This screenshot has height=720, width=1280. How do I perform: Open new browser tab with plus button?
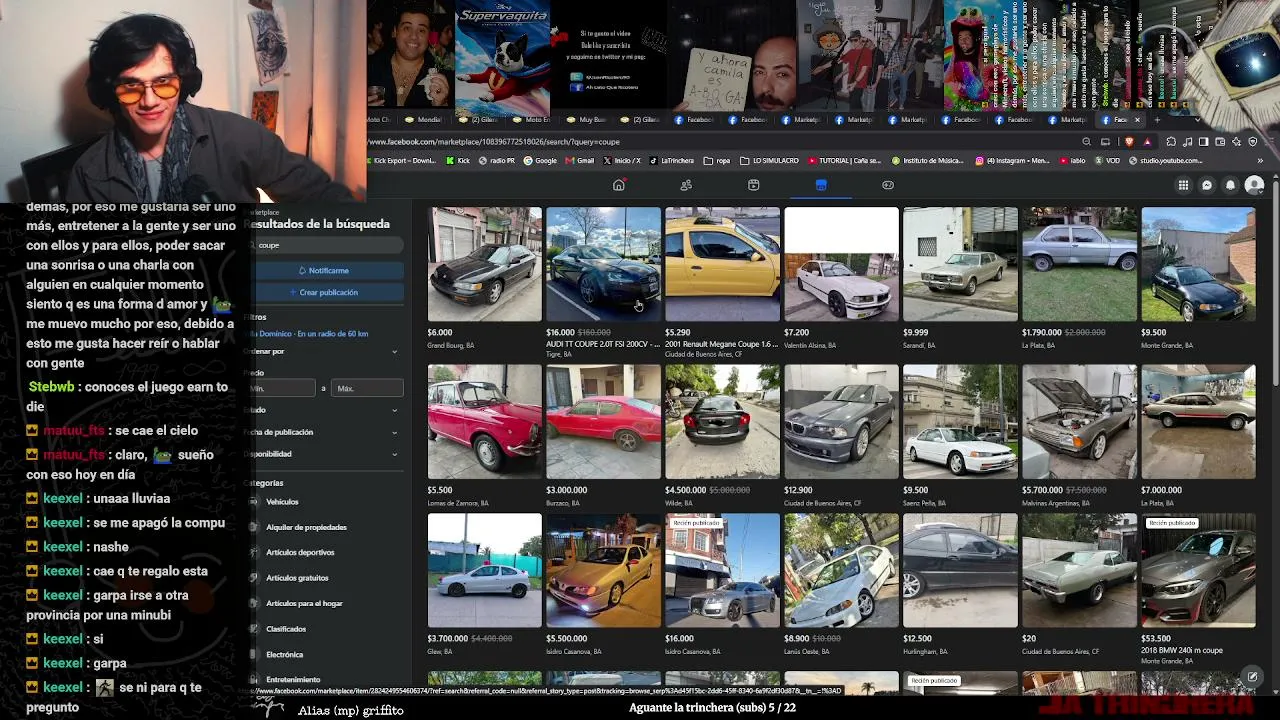click(x=1157, y=120)
